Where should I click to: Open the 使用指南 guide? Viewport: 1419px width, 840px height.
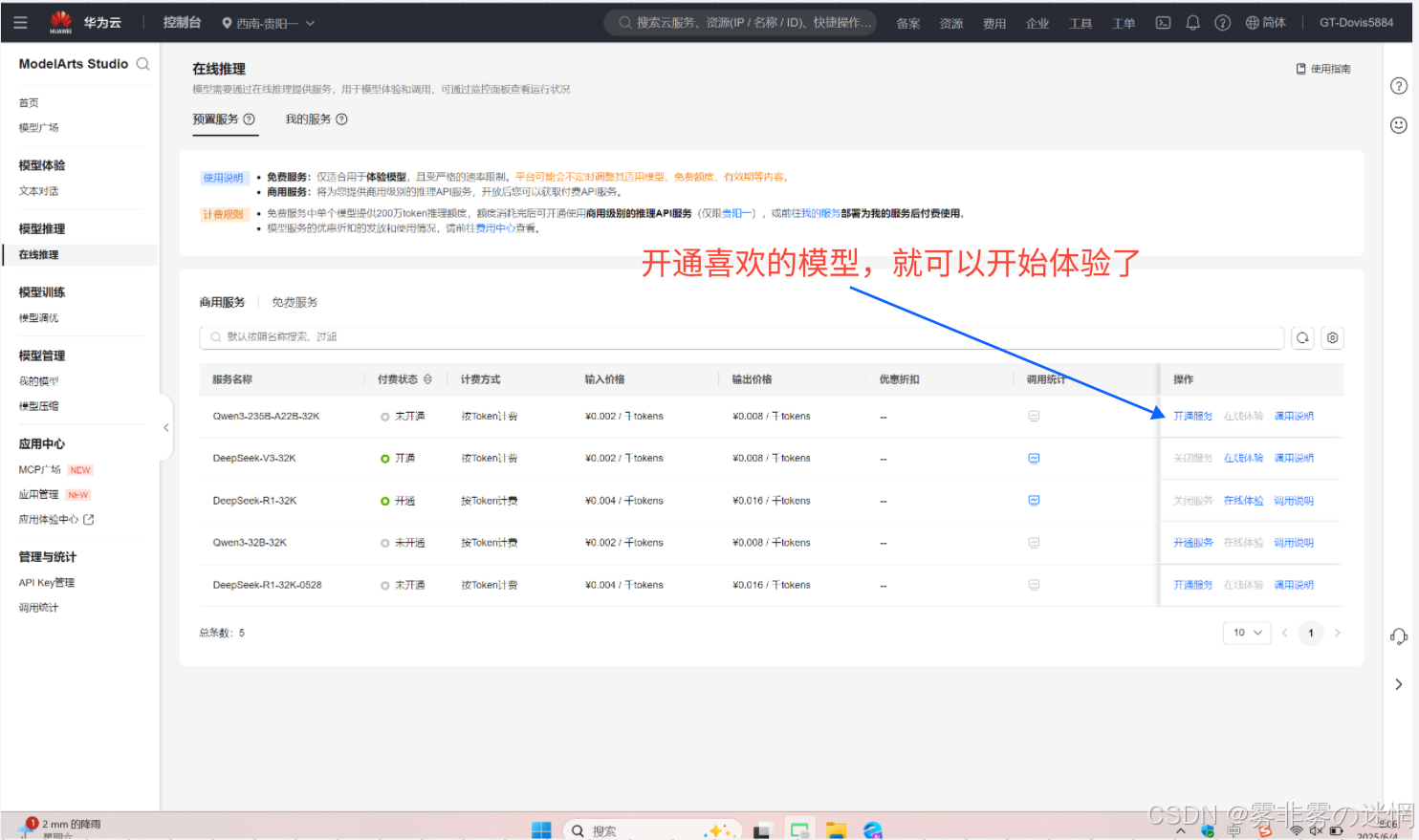(1323, 69)
